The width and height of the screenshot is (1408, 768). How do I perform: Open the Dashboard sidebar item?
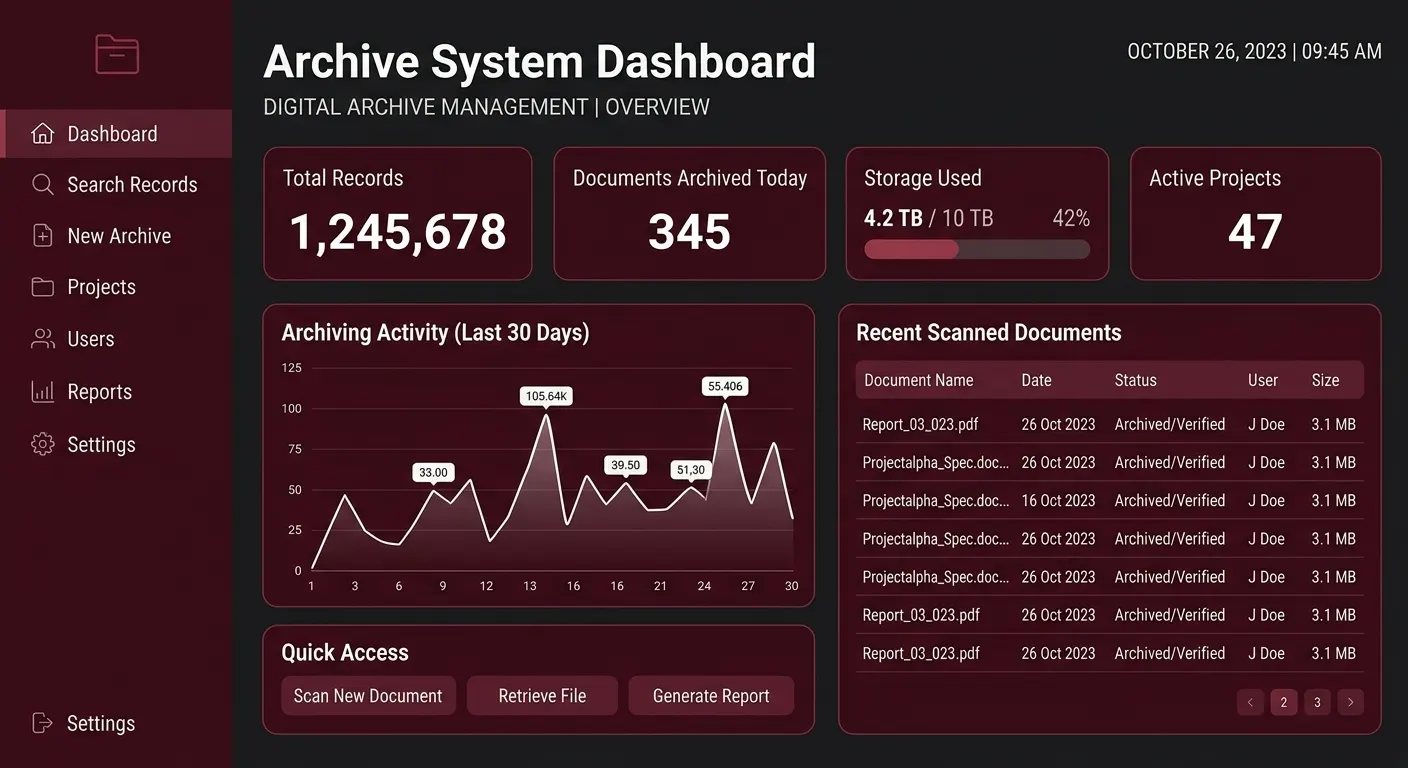click(x=116, y=134)
